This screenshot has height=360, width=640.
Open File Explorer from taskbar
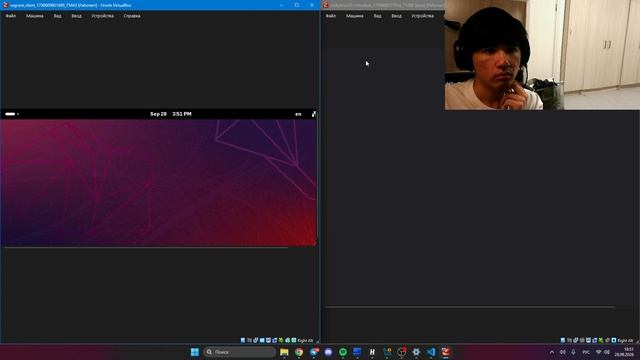coord(284,352)
